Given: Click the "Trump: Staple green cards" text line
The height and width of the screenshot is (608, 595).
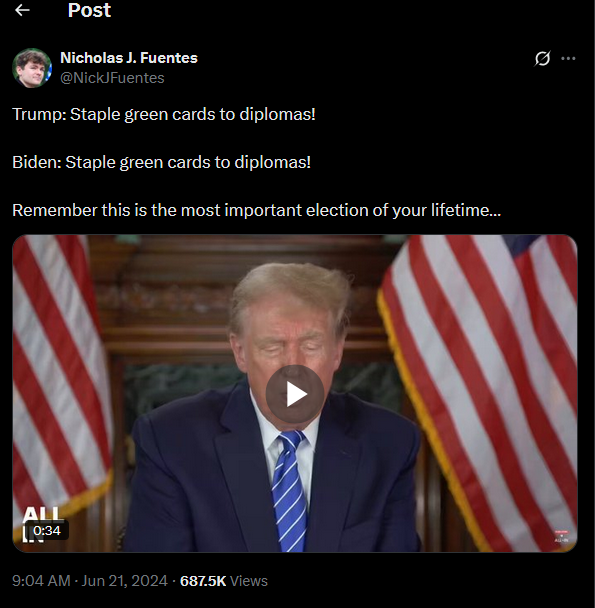Looking at the screenshot, I should click(164, 114).
